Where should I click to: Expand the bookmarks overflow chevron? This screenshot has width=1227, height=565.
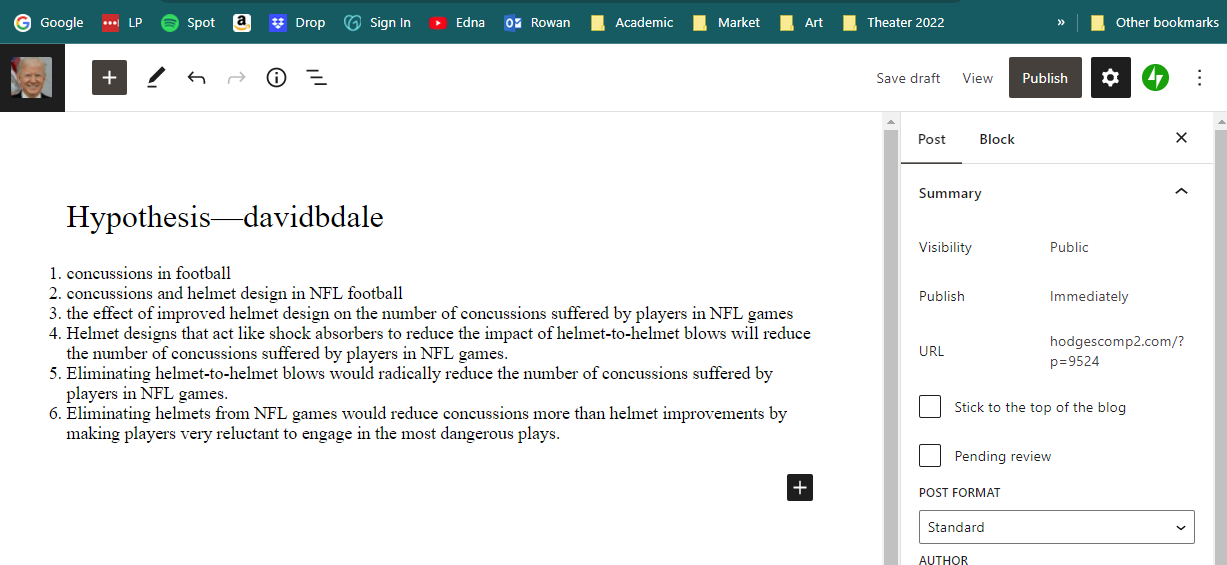[1060, 22]
